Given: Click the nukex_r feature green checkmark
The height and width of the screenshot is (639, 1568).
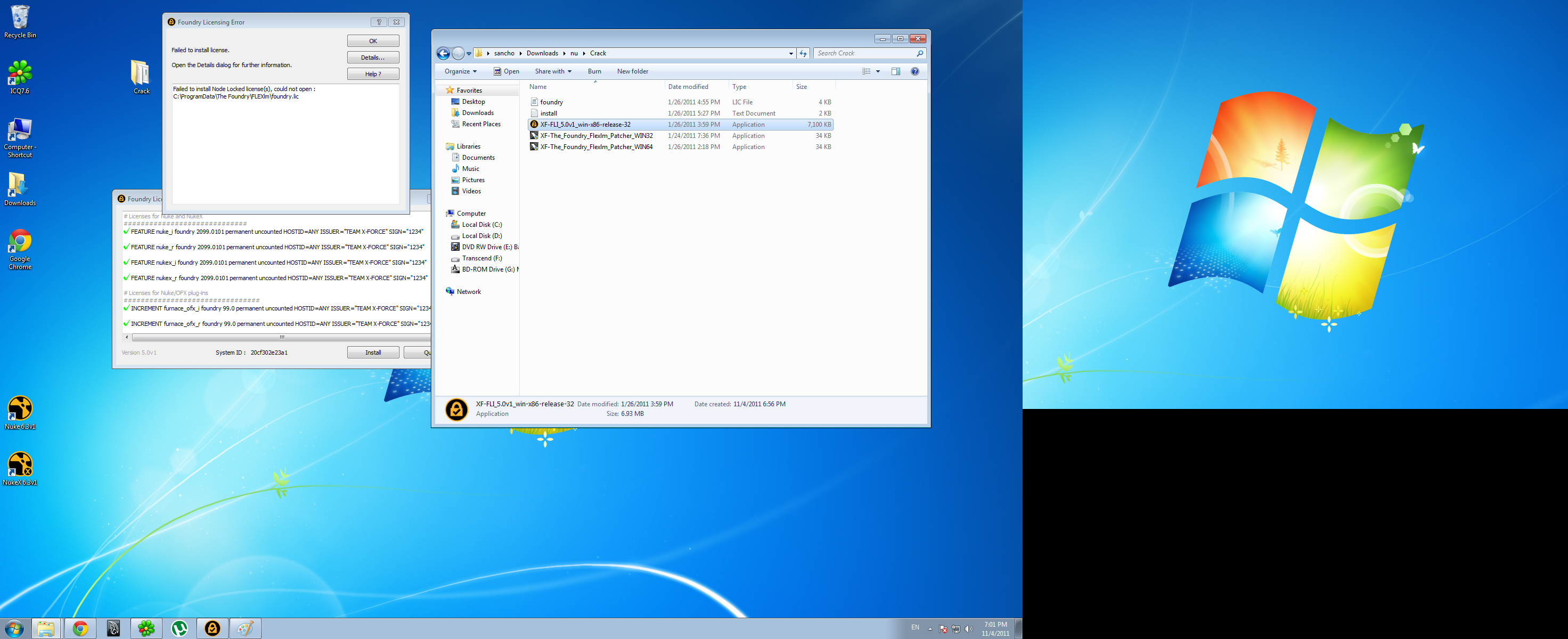Looking at the screenshot, I should click(126, 277).
